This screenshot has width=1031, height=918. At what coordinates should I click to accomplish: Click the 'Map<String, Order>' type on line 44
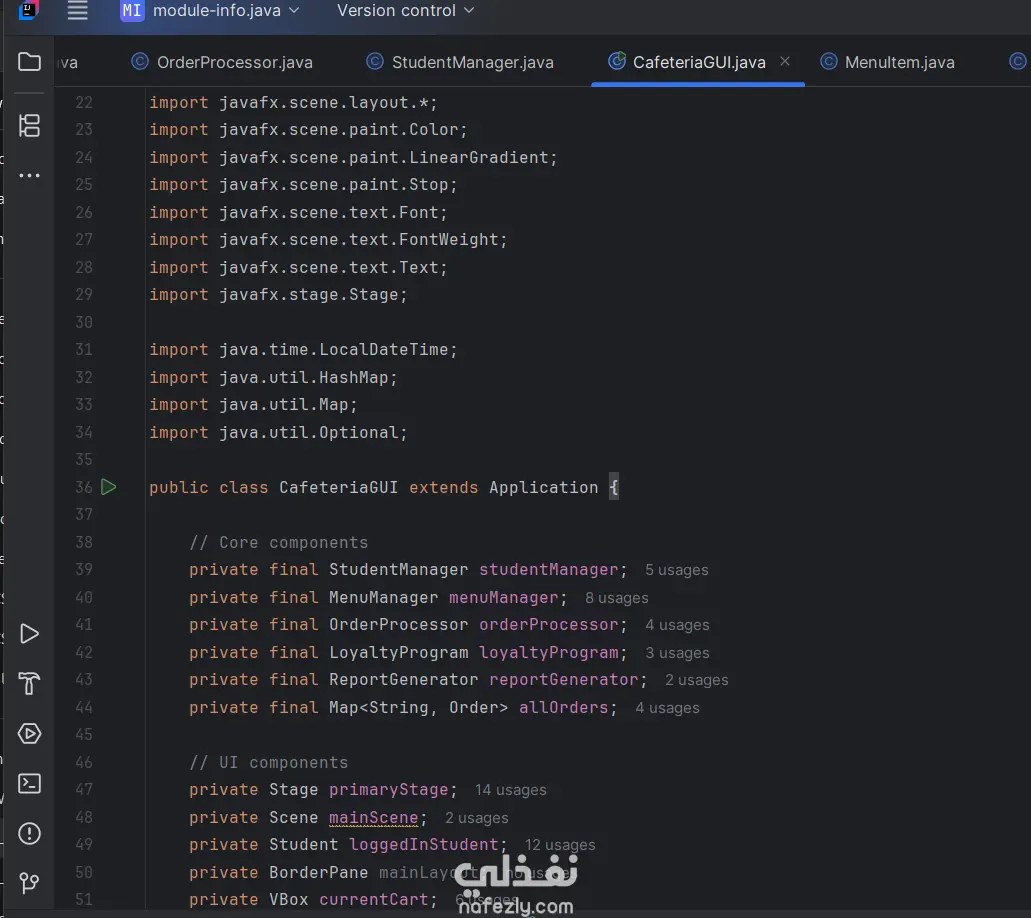(418, 708)
